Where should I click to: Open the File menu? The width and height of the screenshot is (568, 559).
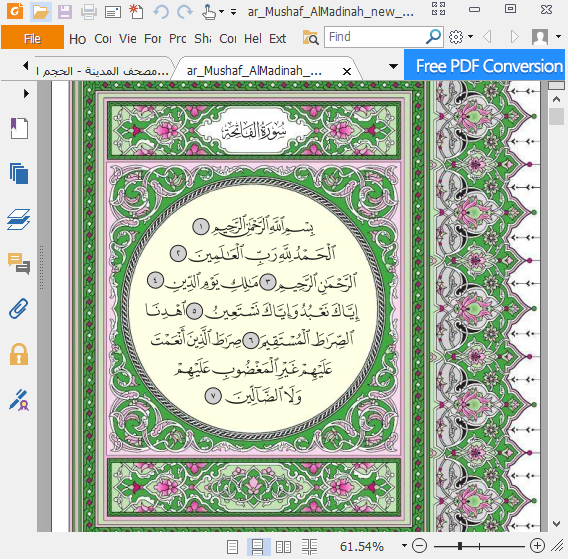pyautogui.click(x=32, y=37)
